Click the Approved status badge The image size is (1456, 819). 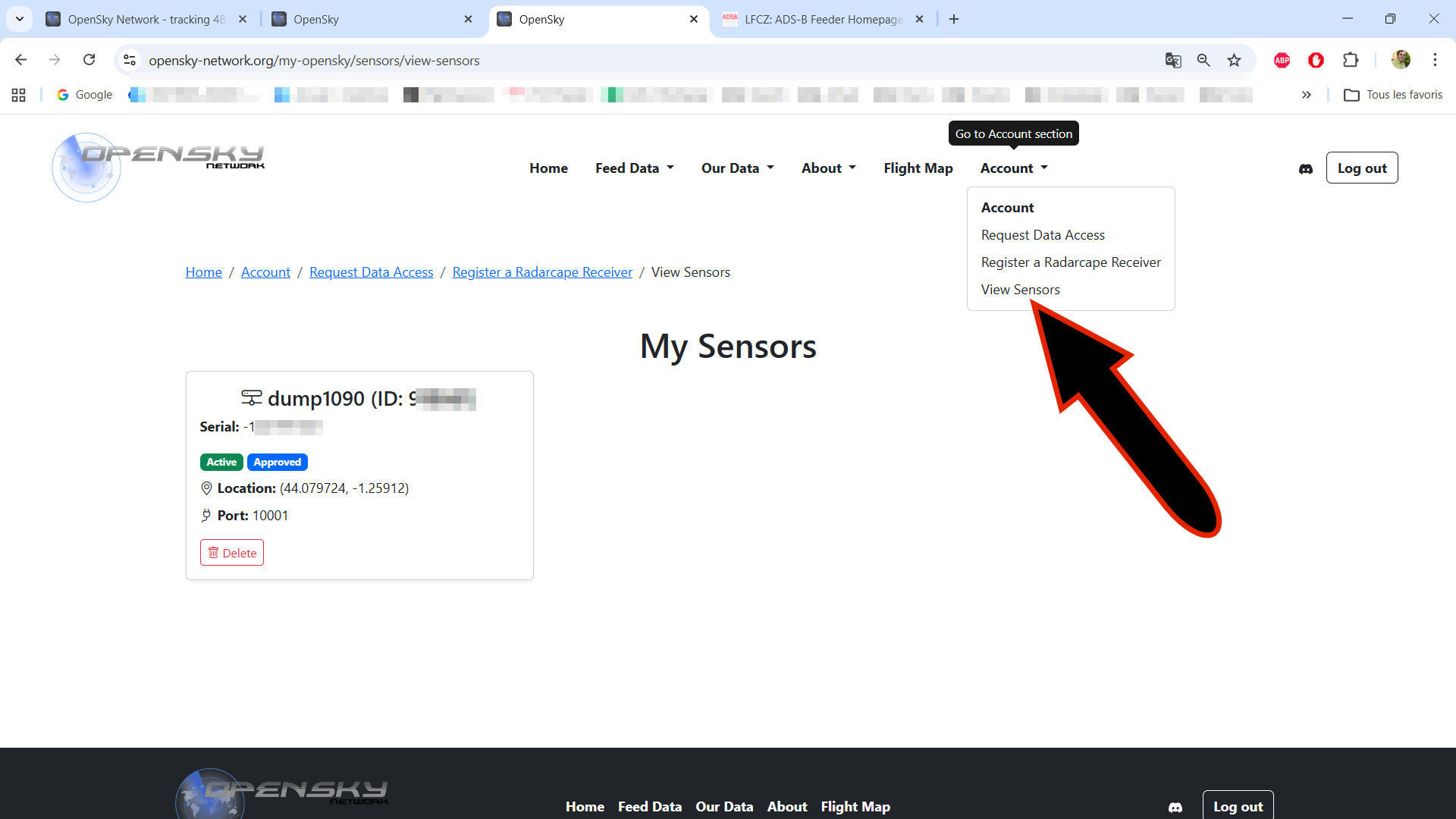click(277, 462)
